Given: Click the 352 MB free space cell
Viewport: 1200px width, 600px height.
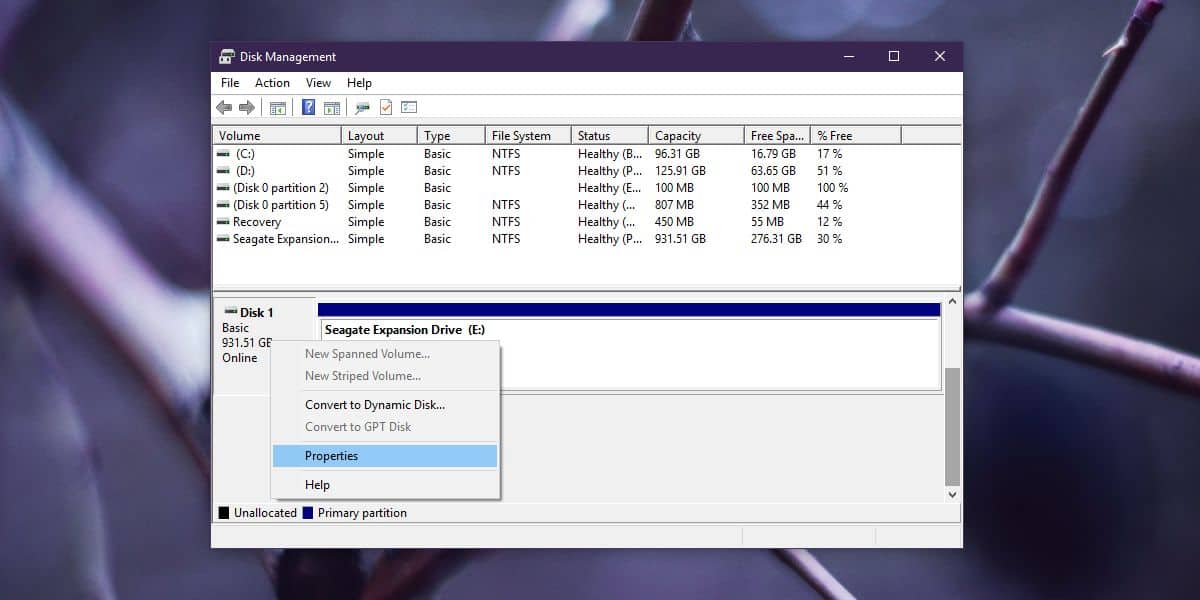Looking at the screenshot, I should click(770, 205).
